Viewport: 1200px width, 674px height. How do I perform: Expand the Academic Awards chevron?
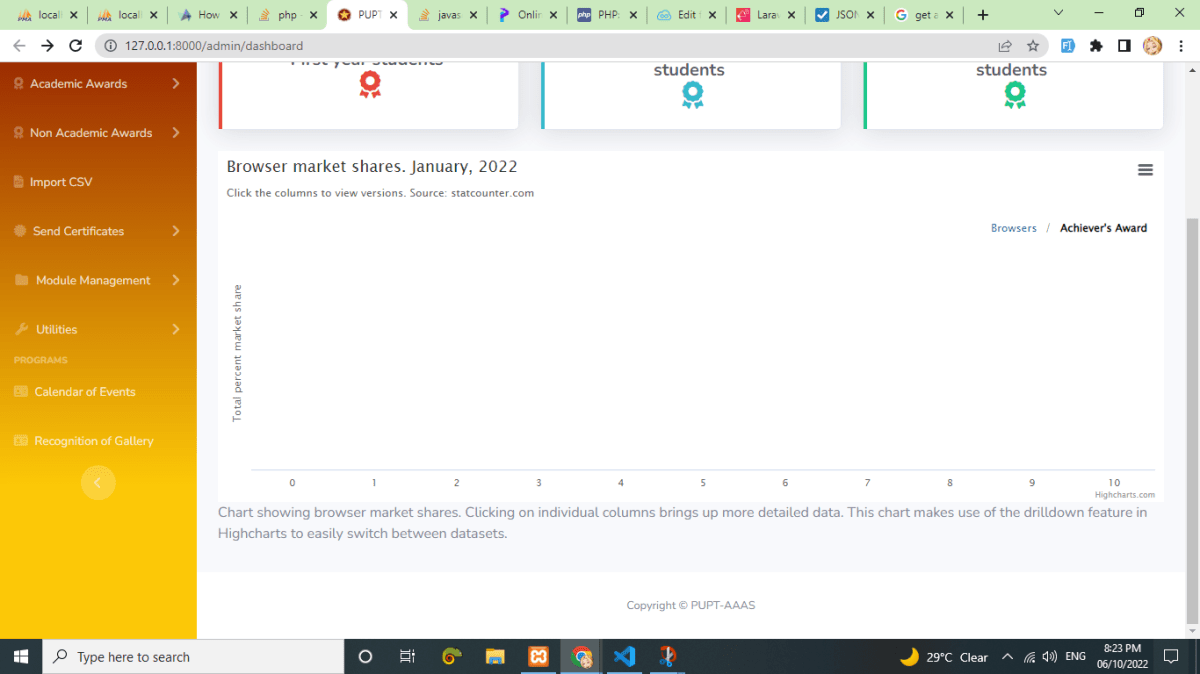click(176, 84)
